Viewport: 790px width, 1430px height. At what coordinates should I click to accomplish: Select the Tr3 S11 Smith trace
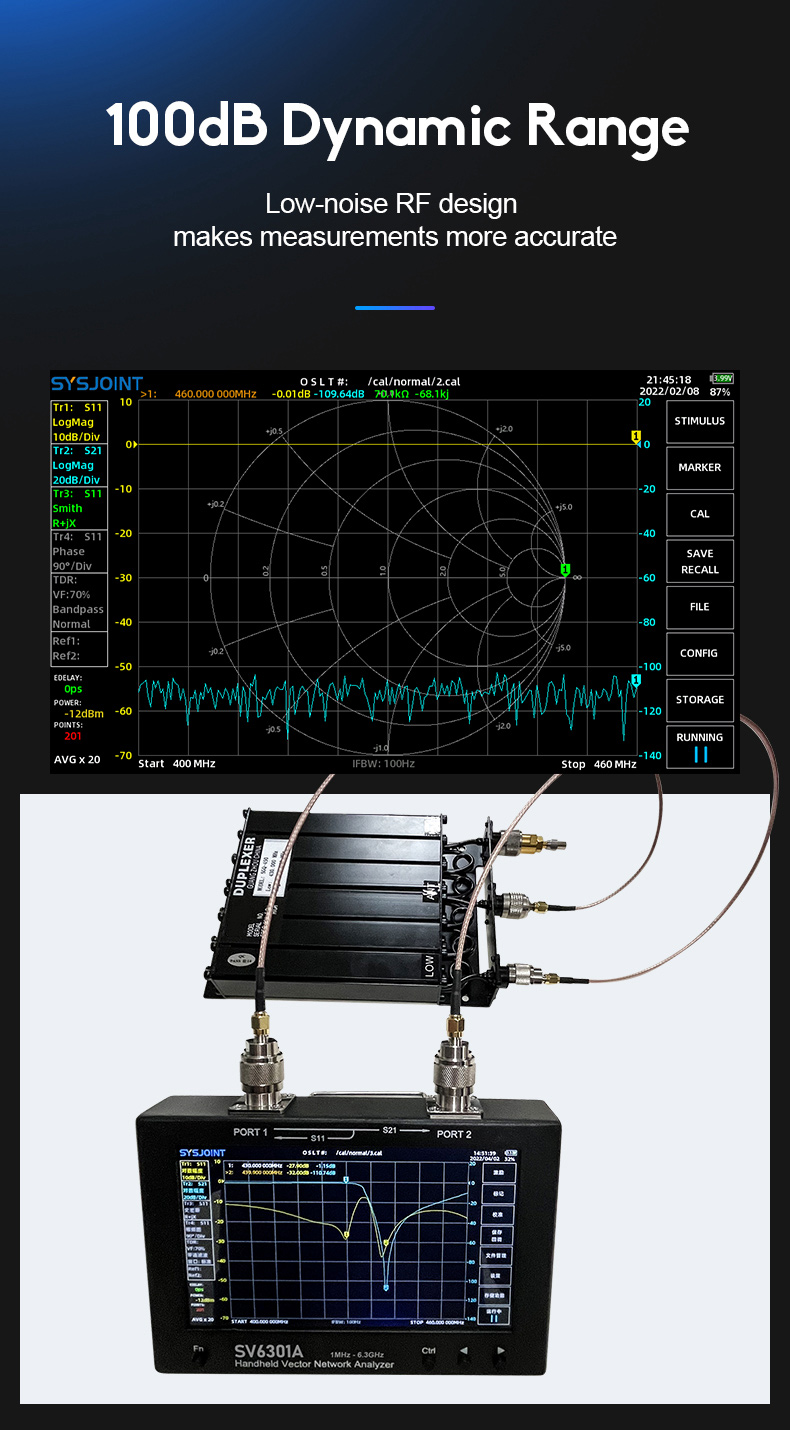pyautogui.click(x=78, y=508)
